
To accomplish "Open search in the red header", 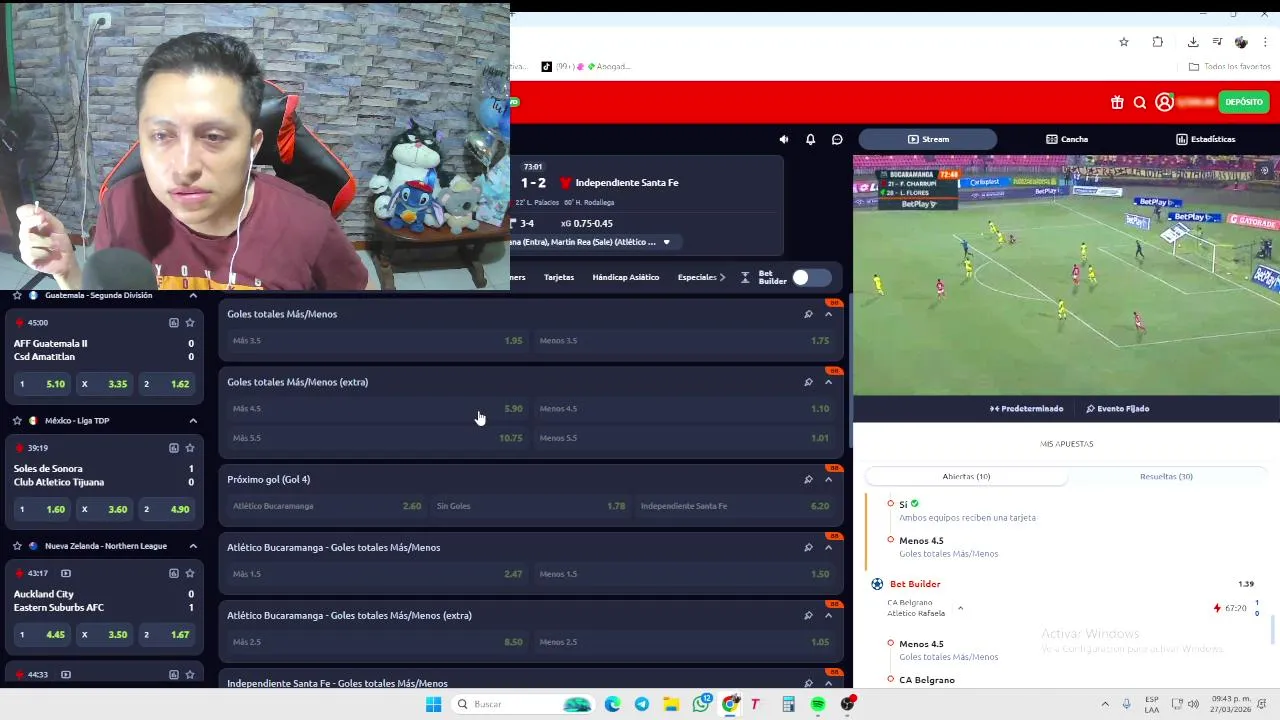I will tap(1140, 102).
